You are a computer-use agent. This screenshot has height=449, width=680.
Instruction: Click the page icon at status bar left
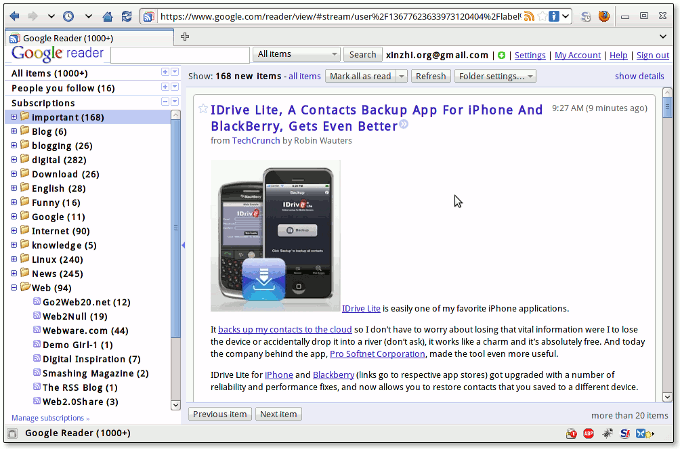pyautogui.click(x=13, y=433)
